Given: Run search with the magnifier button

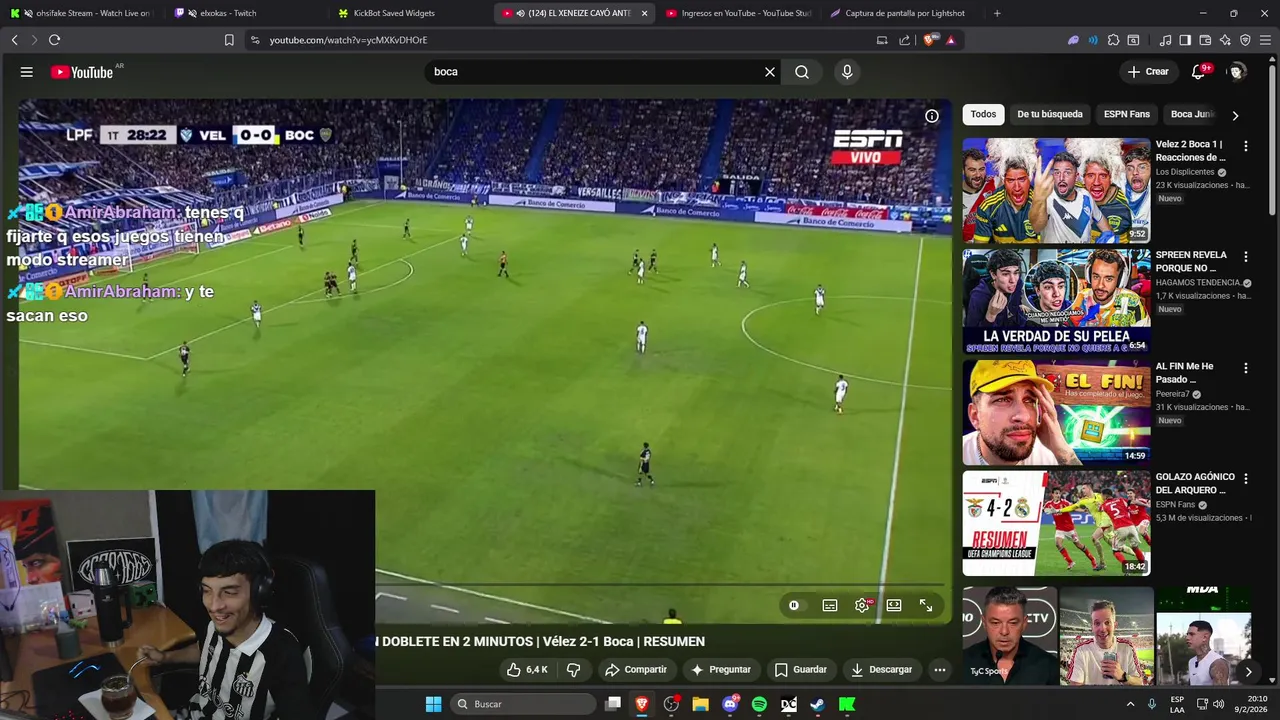Looking at the screenshot, I should click(802, 72).
